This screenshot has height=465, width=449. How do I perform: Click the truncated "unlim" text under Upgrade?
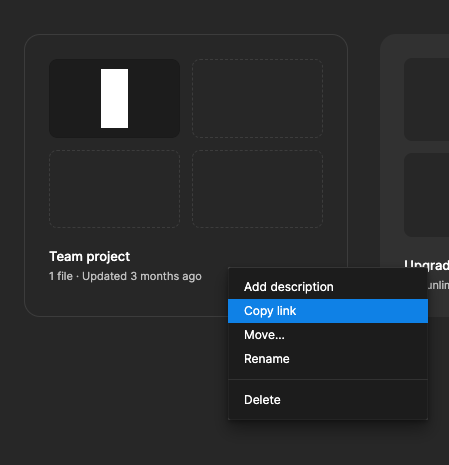(438, 285)
